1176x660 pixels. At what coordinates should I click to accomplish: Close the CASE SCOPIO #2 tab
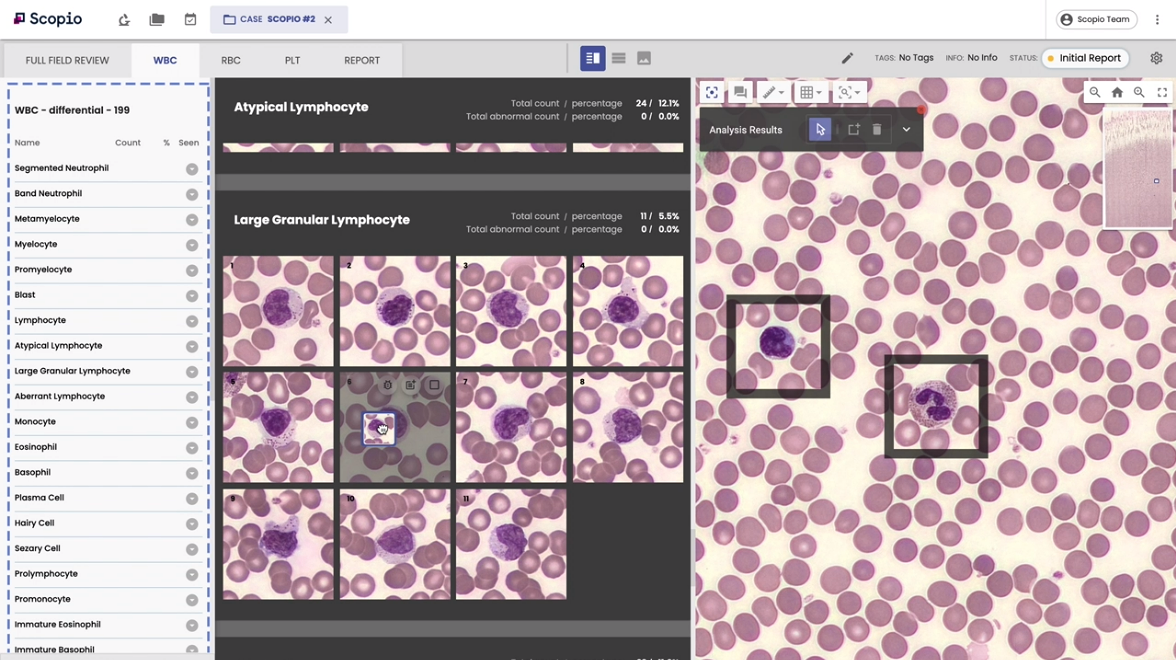pos(328,20)
